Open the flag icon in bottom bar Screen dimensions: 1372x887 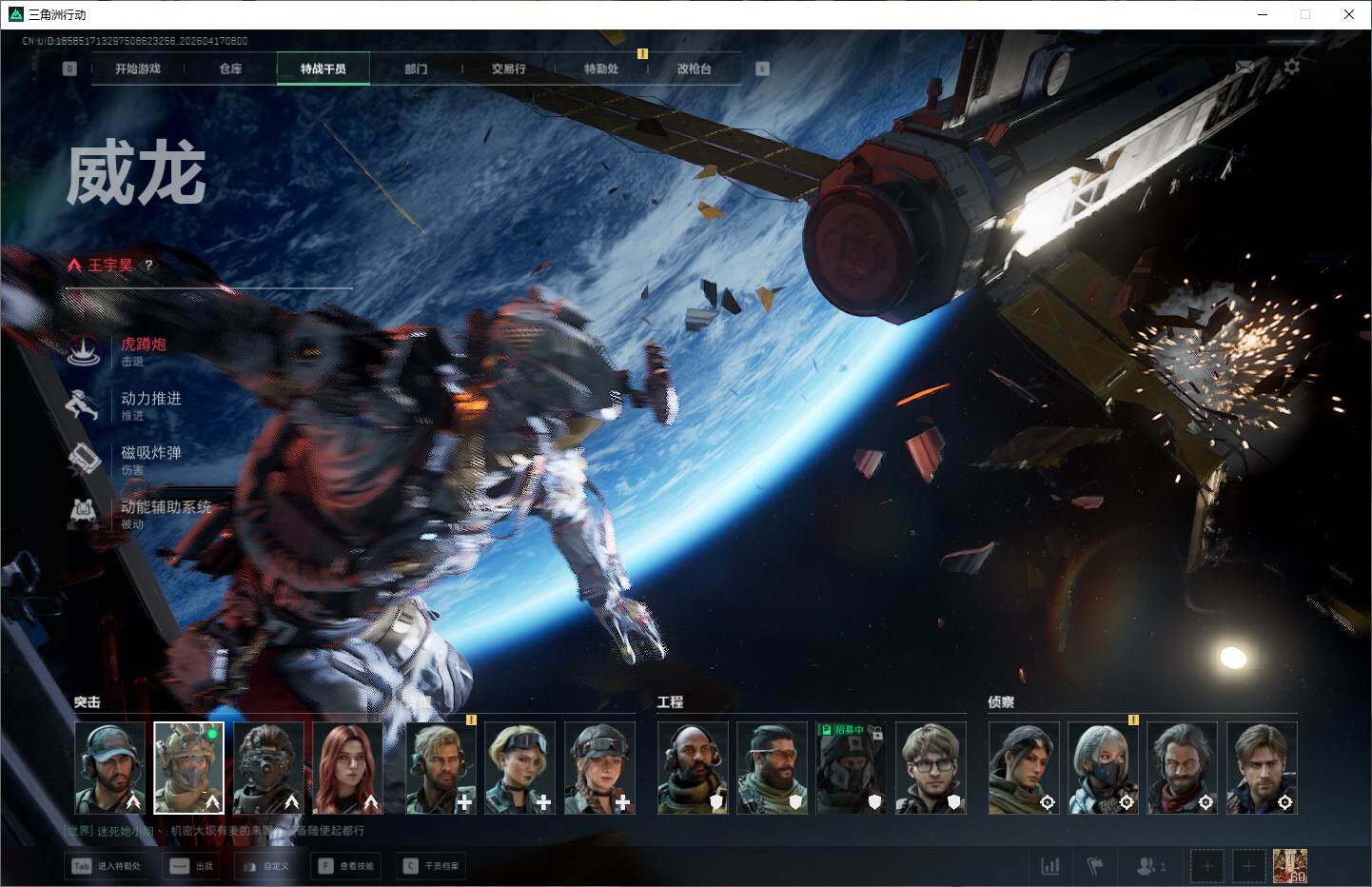click(x=1095, y=866)
